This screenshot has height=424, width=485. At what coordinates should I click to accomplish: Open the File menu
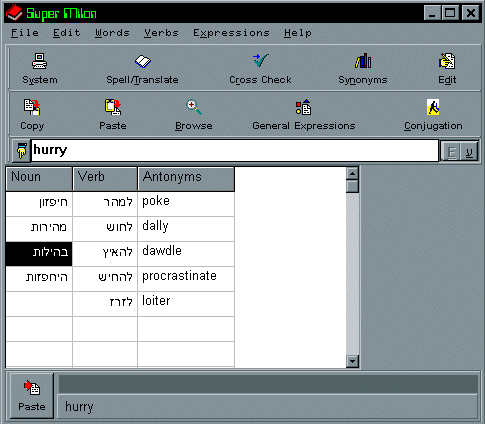[x=25, y=33]
